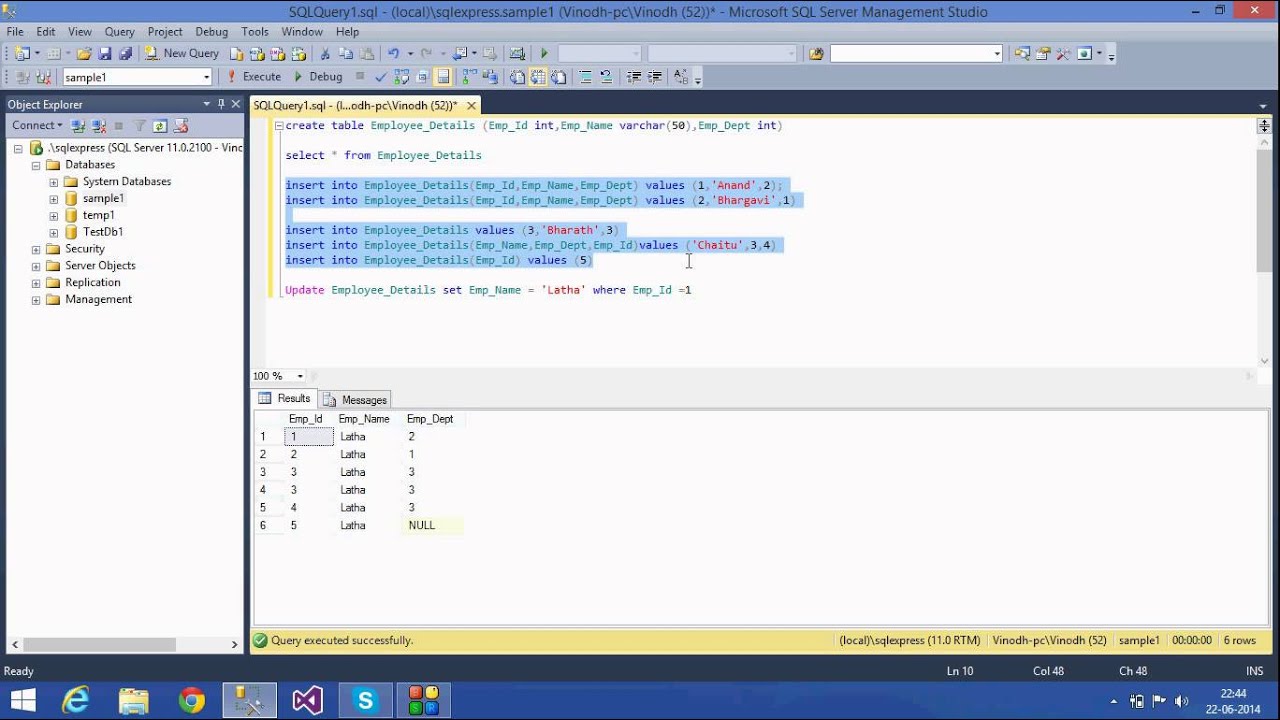Click the Change Connection icon

click(43, 77)
